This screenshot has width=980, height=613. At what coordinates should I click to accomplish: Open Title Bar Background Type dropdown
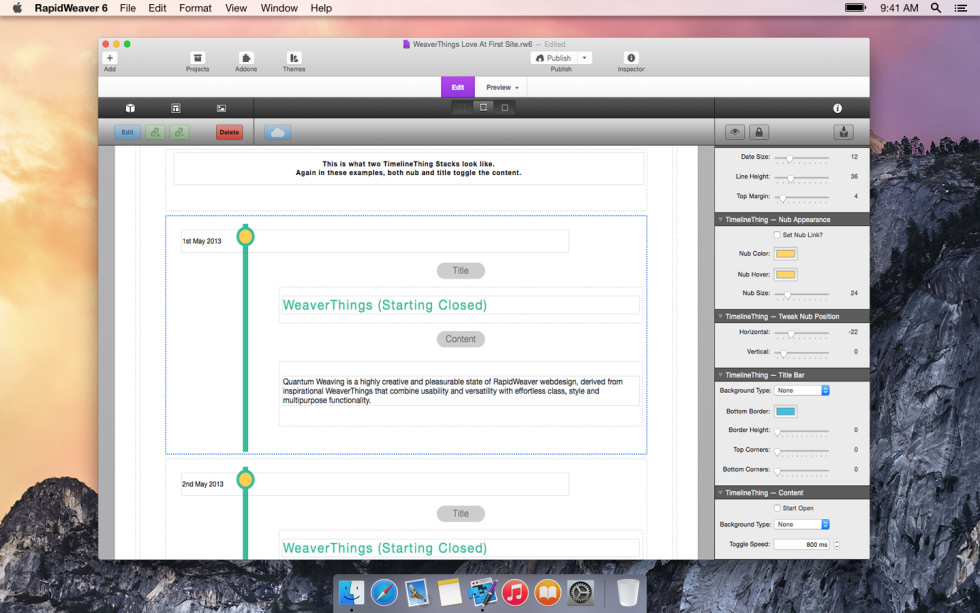point(802,391)
